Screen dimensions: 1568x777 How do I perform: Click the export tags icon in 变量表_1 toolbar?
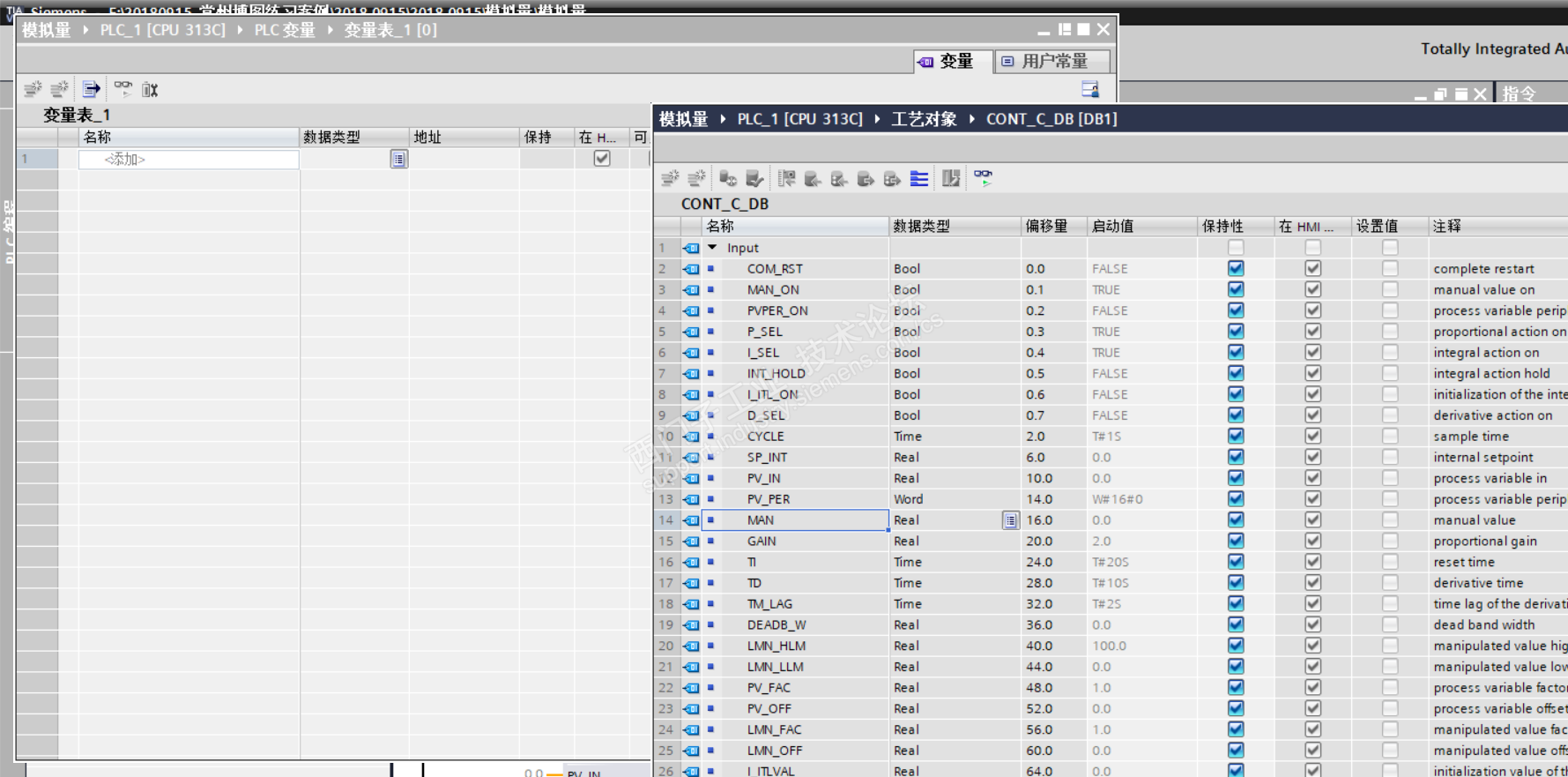point(91,89)
